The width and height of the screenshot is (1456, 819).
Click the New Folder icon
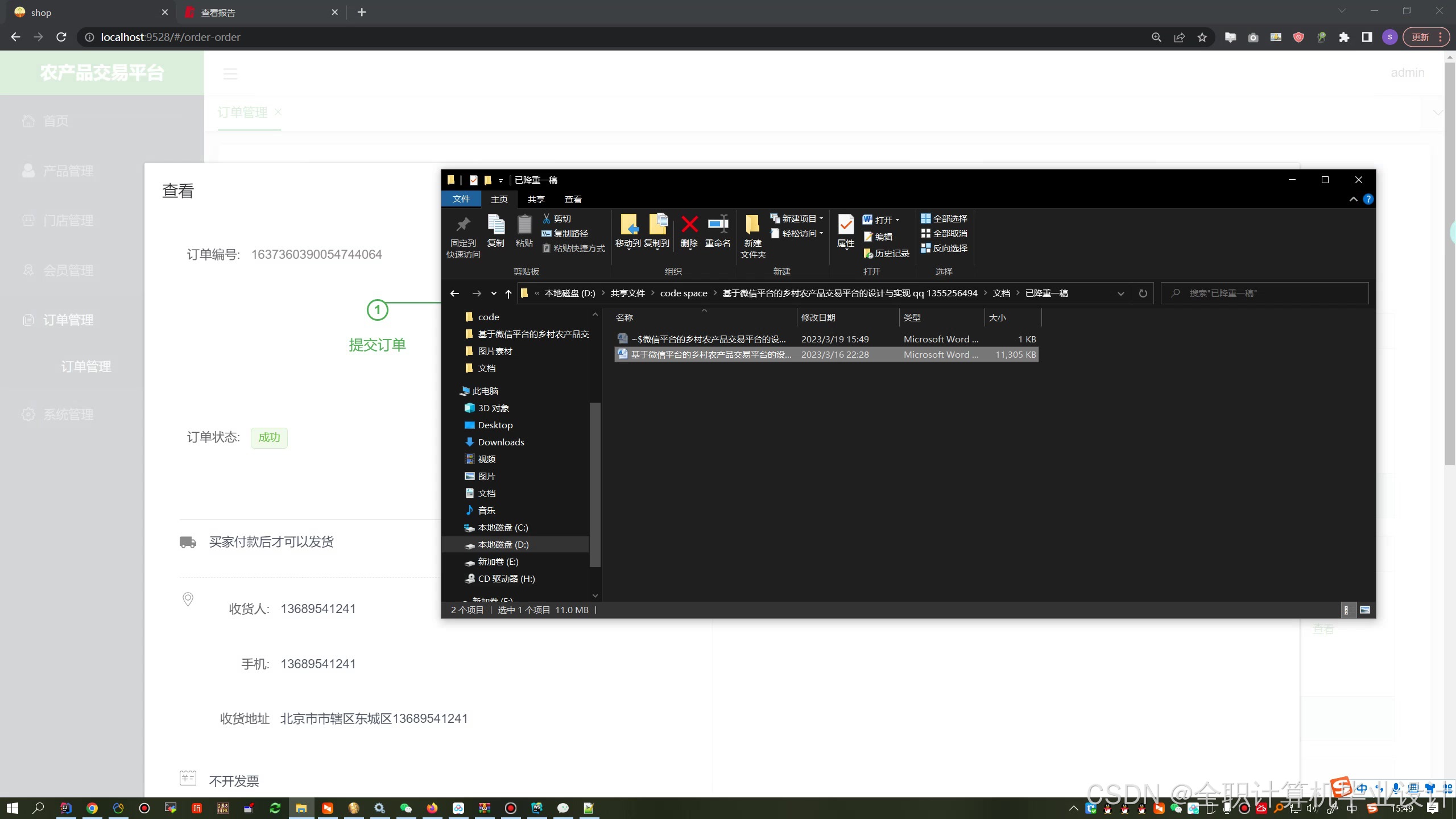[752, 225]
